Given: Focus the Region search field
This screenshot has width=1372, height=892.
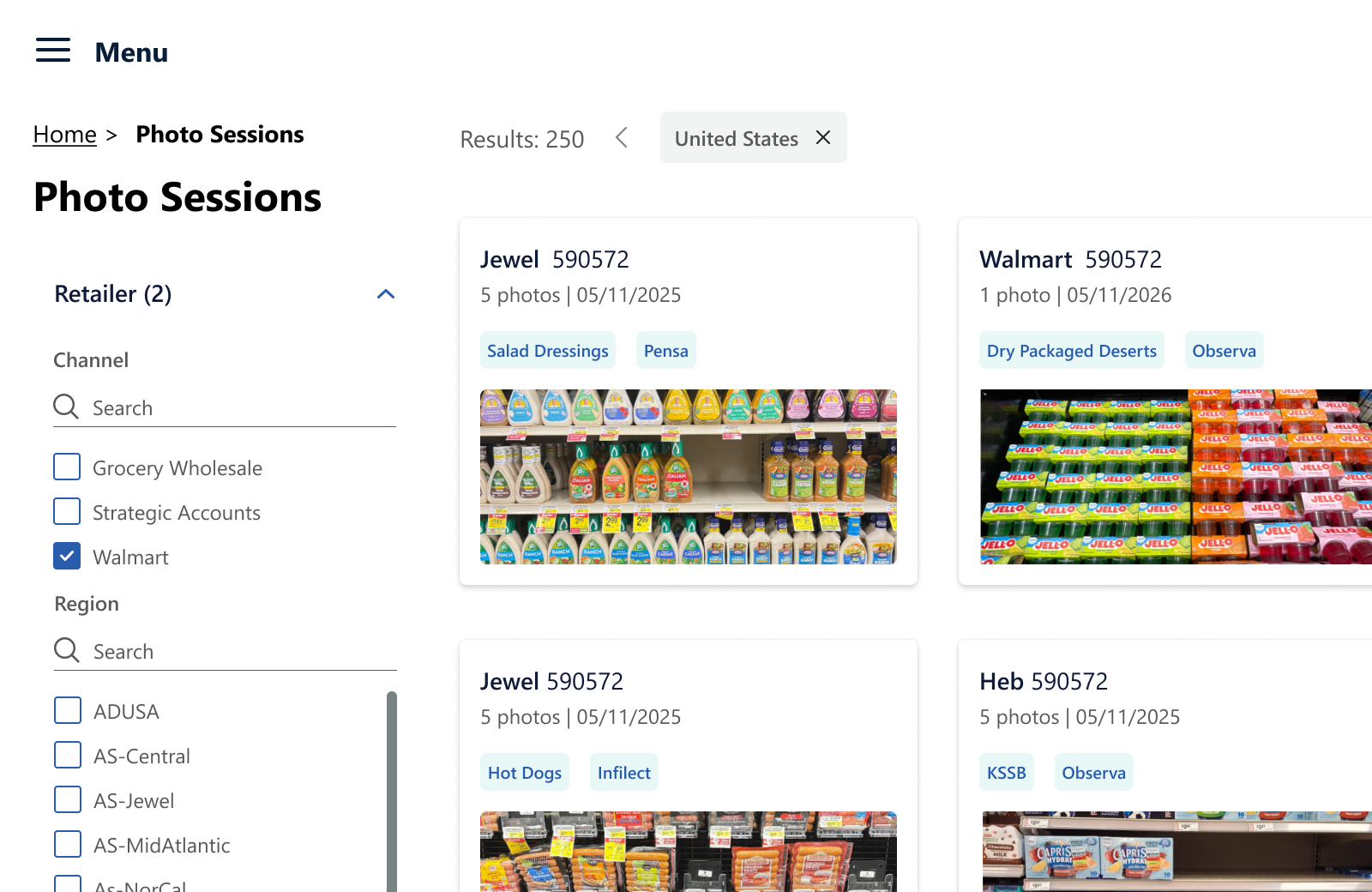Looking at the screenshot, I should click(x=226, y=651).
